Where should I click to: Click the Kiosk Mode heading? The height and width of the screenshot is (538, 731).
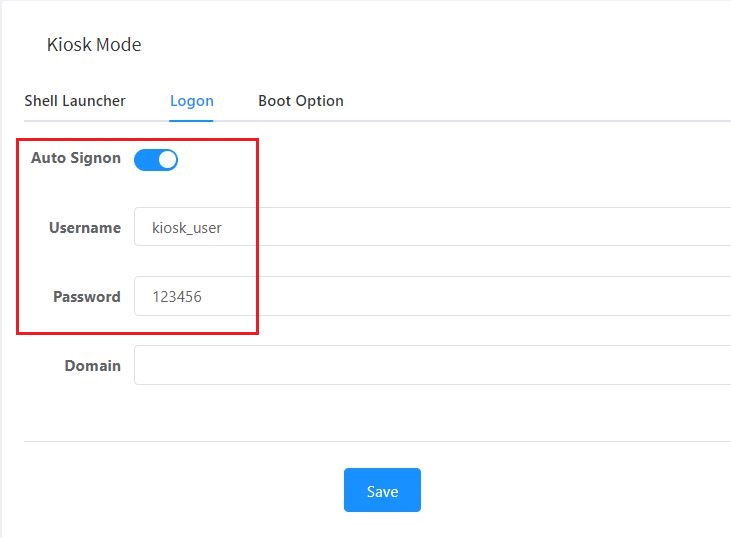pyautogui.click(x=94, y=45)
